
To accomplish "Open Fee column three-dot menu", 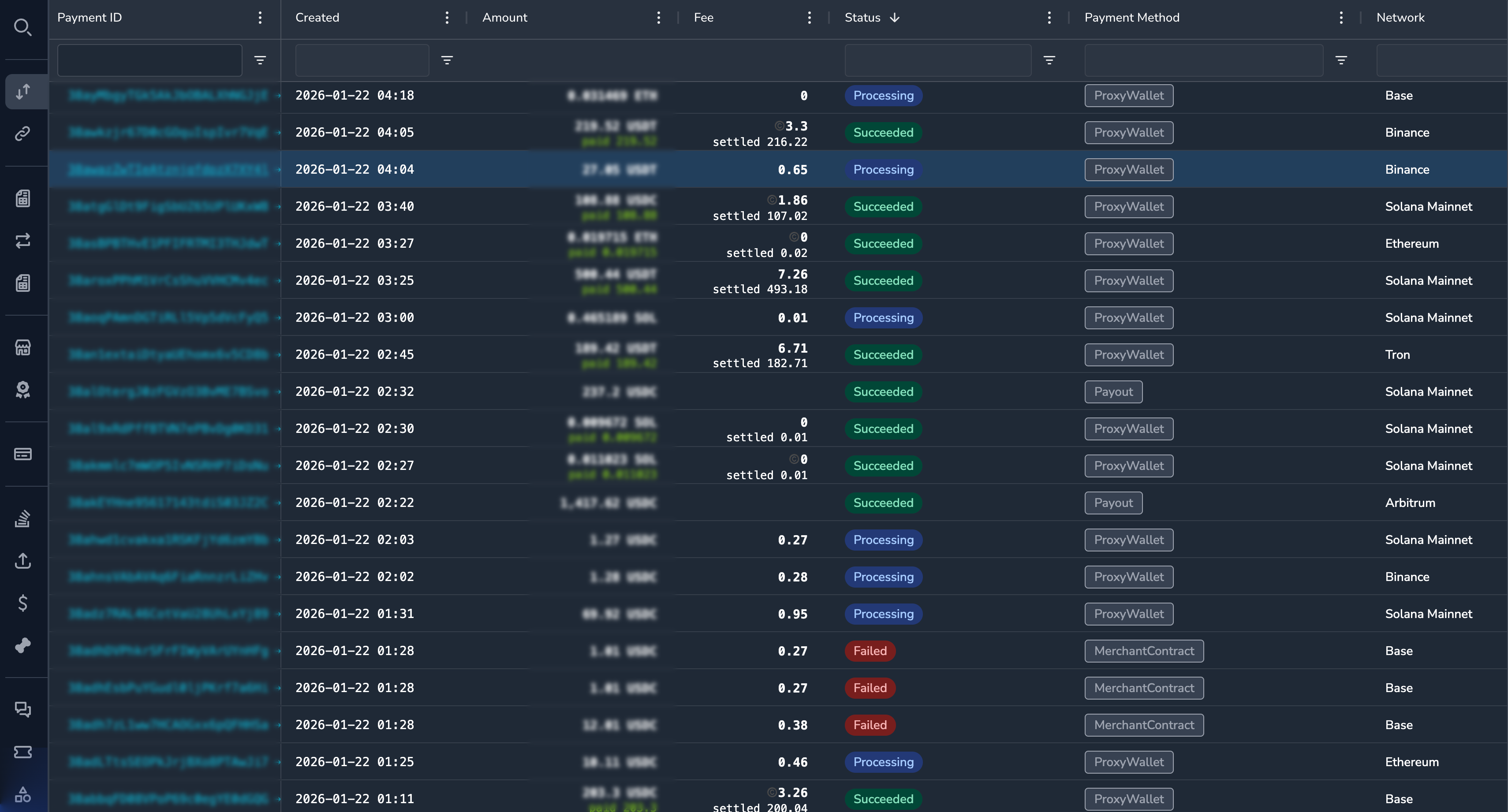I will pos(809,18).
